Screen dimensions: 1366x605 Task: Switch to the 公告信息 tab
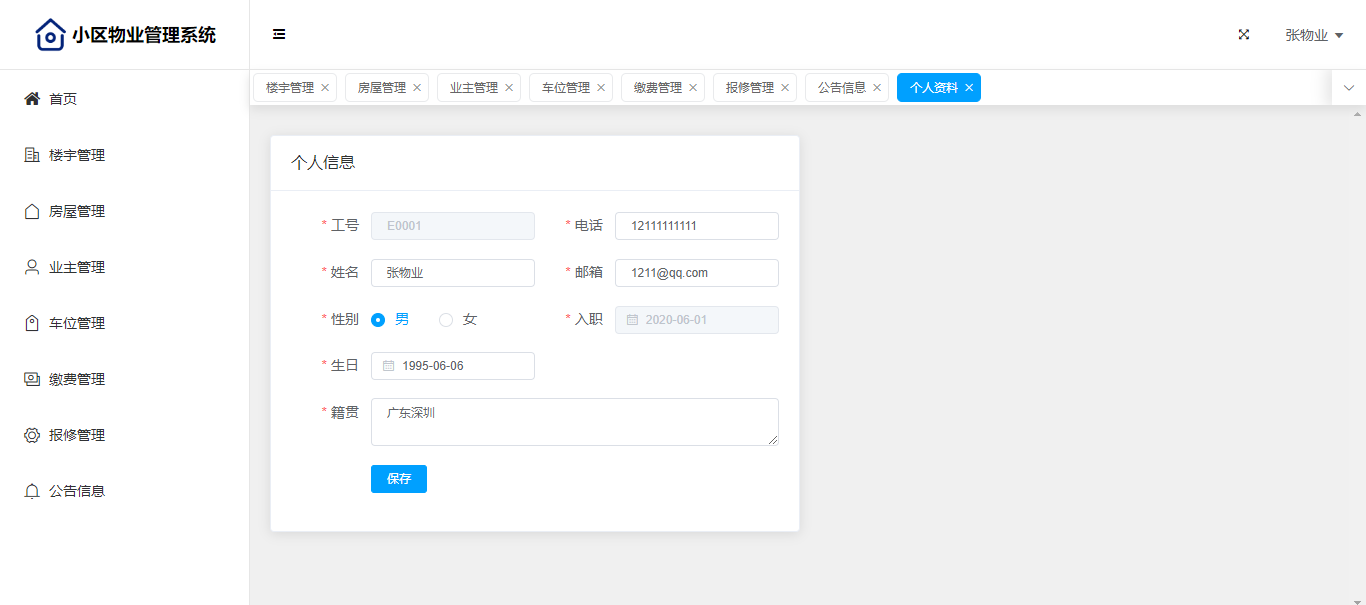841,88
